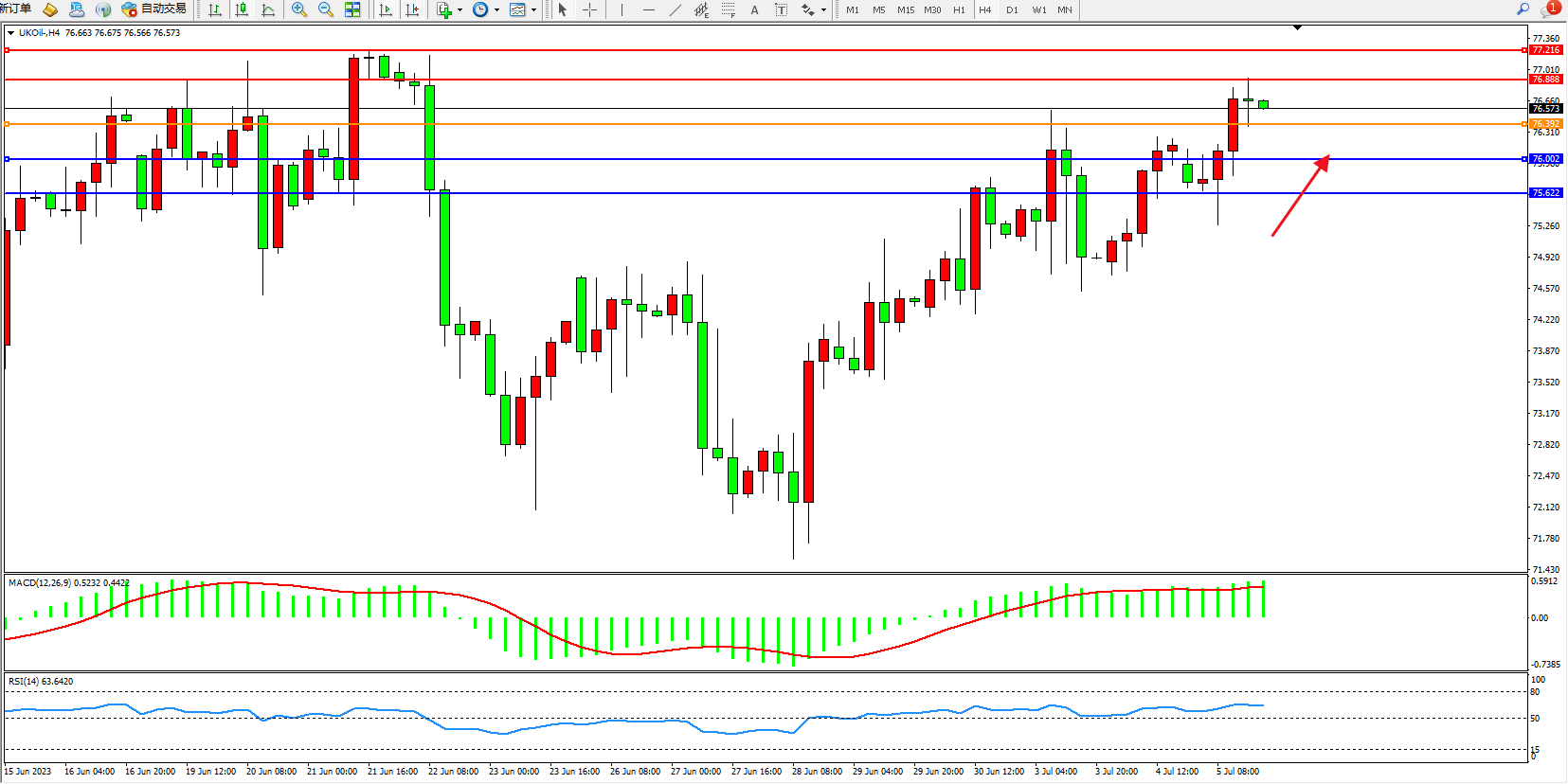
Task: Open the tile windows layout icon
Action: pos(352,9)
